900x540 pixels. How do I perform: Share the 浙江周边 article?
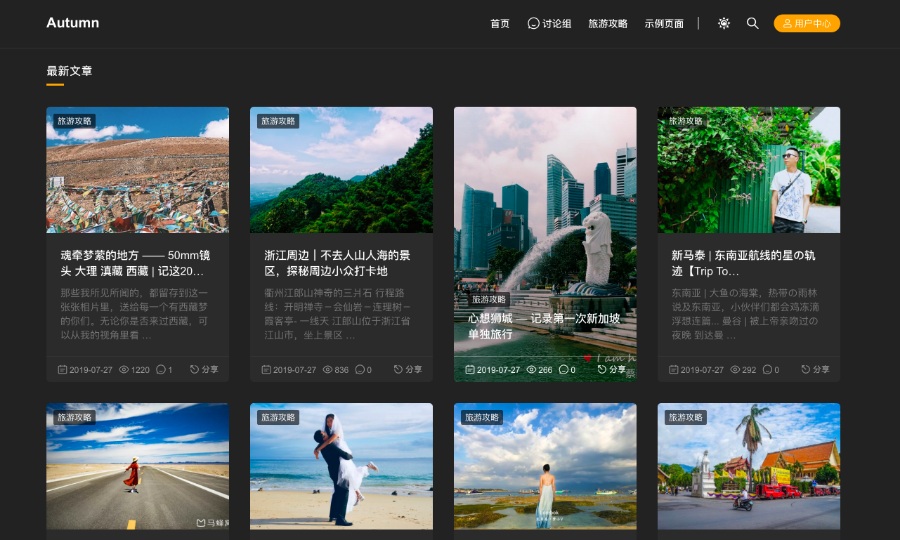coord(408,369)
